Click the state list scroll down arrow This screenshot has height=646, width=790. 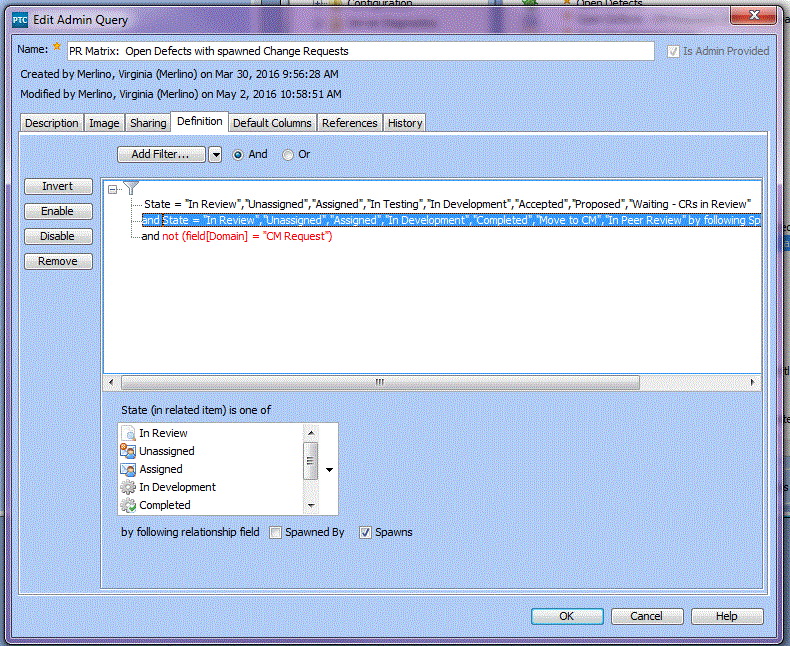(311, 505)
